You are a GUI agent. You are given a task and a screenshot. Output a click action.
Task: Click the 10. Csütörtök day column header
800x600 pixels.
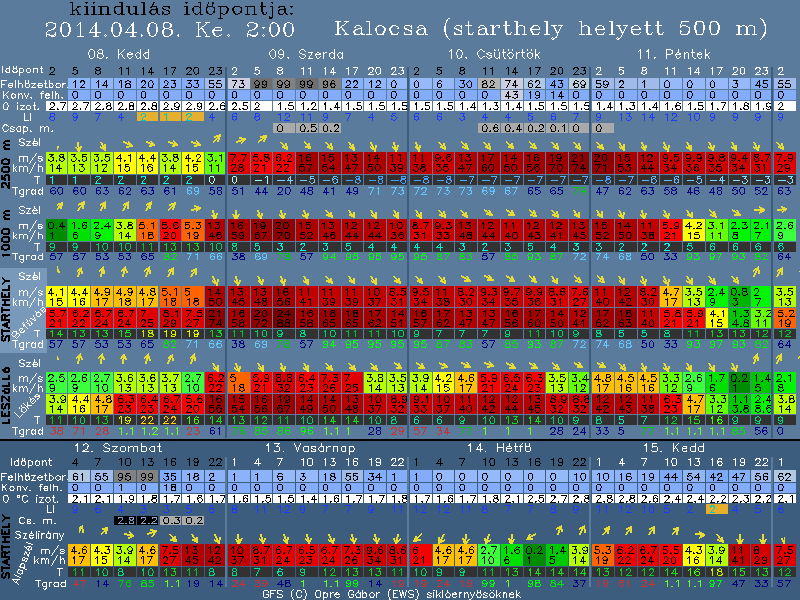pyautogui.click(x=490, y=52)
